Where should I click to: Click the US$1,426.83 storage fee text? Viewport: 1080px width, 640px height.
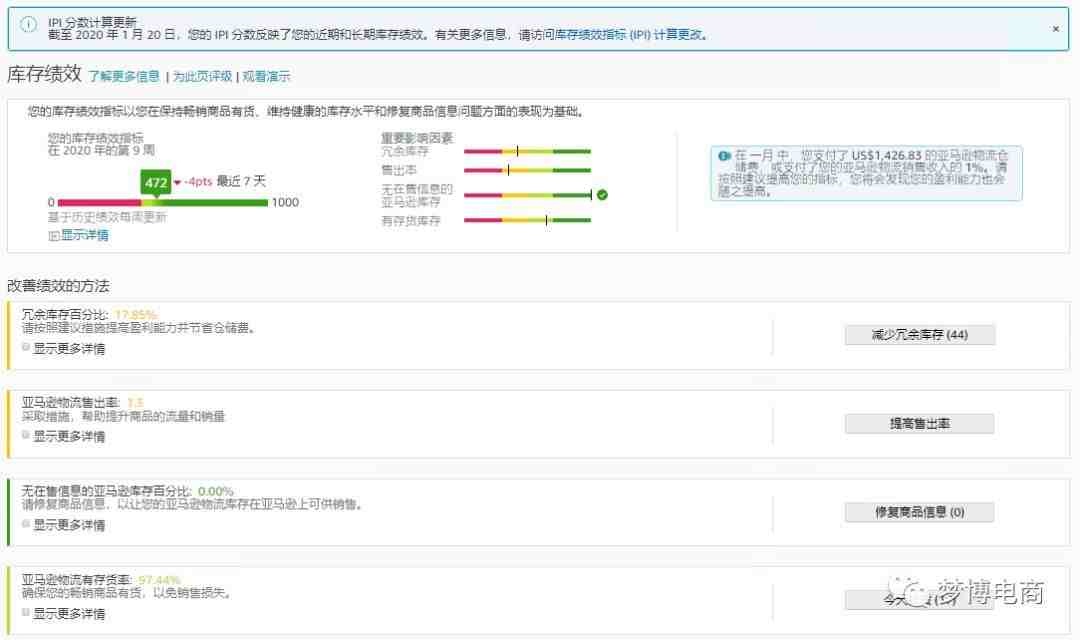(886, 156)
